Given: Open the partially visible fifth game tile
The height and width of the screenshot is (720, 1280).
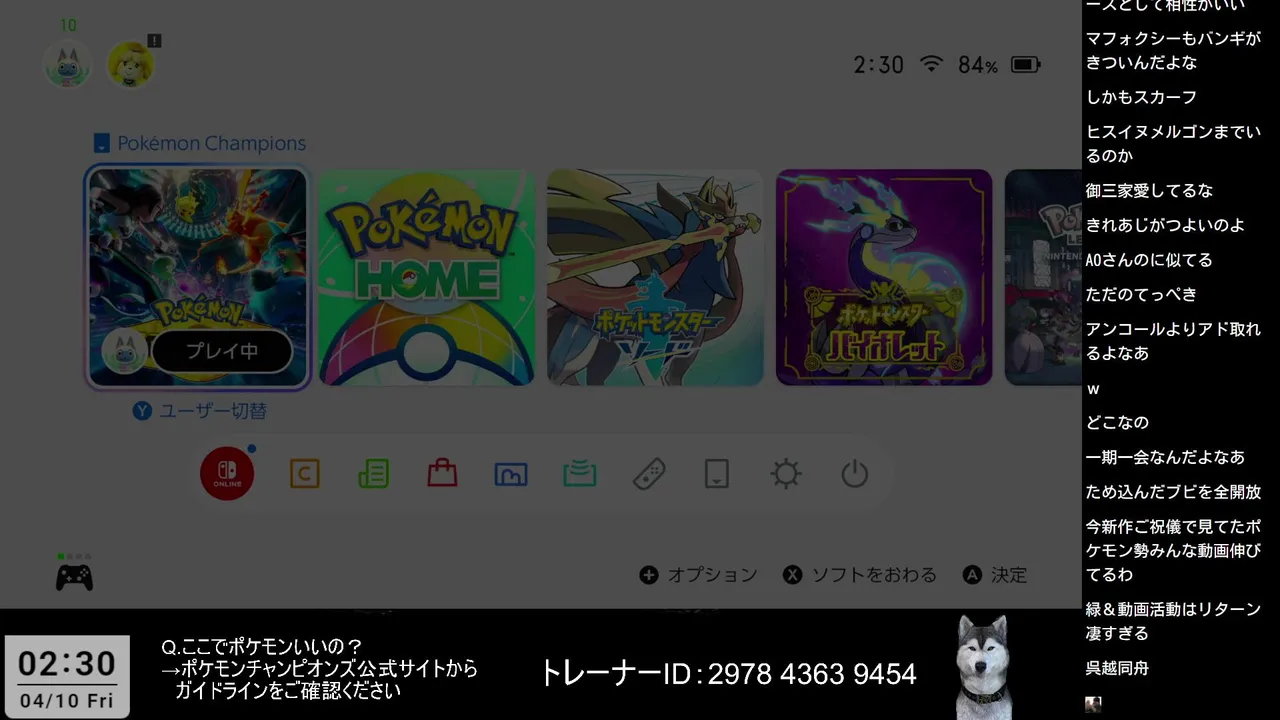Looking at the screenshot, I should [x=1042, y=277].
